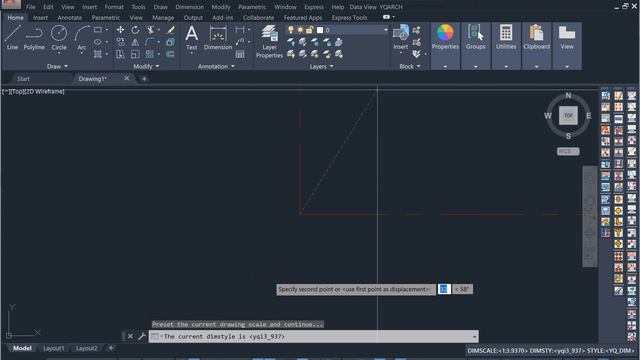Viewport: 640px width, 360px height.
Task: Activate the Rotate tool
Action: click(135, 30)
